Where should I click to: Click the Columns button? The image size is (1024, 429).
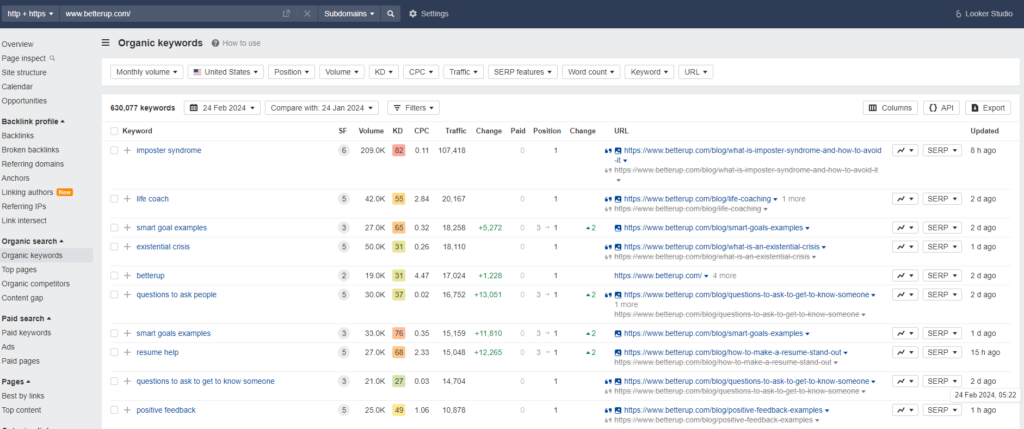coord(890,108)
